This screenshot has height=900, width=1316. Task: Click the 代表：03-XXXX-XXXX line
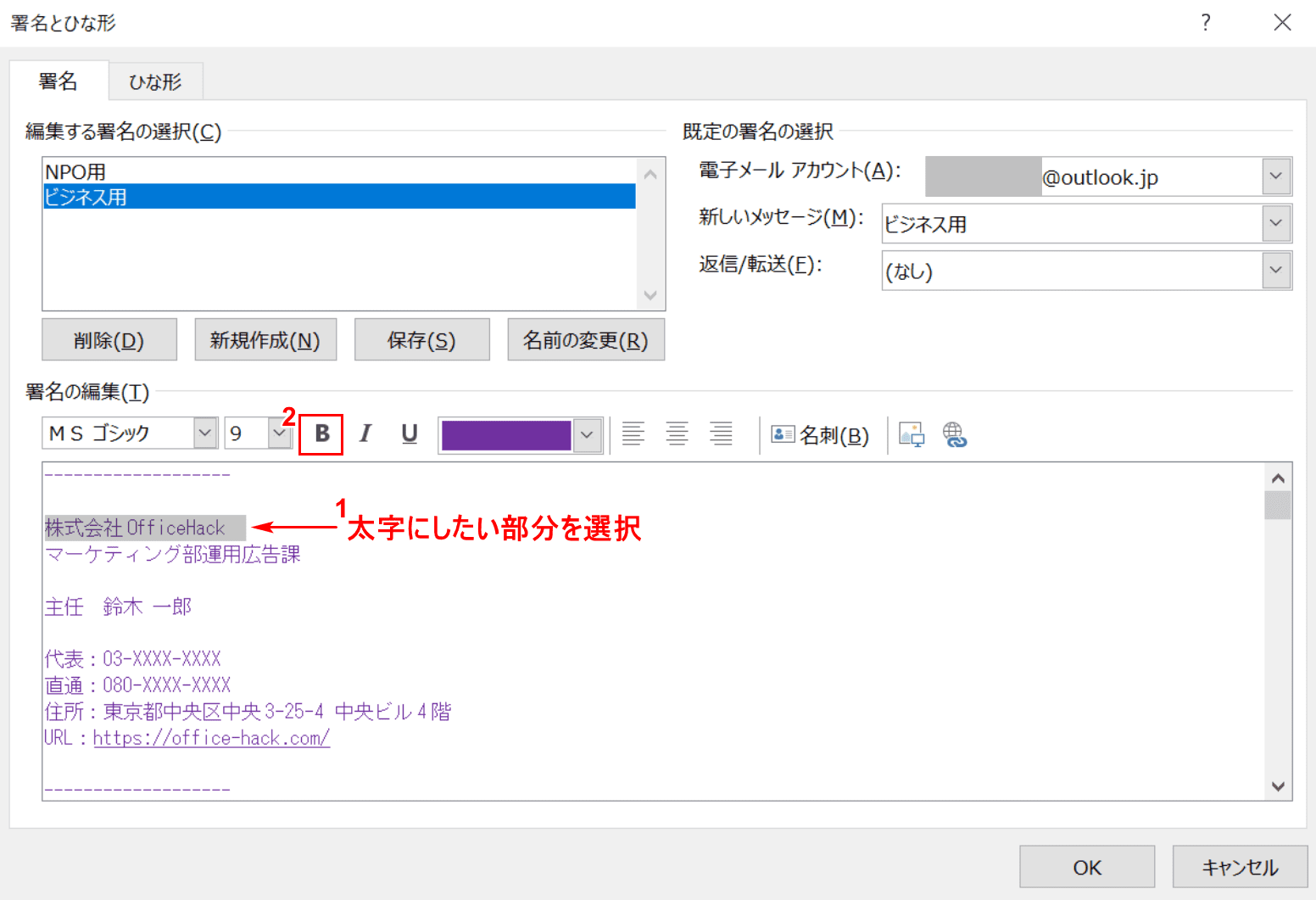133,659
